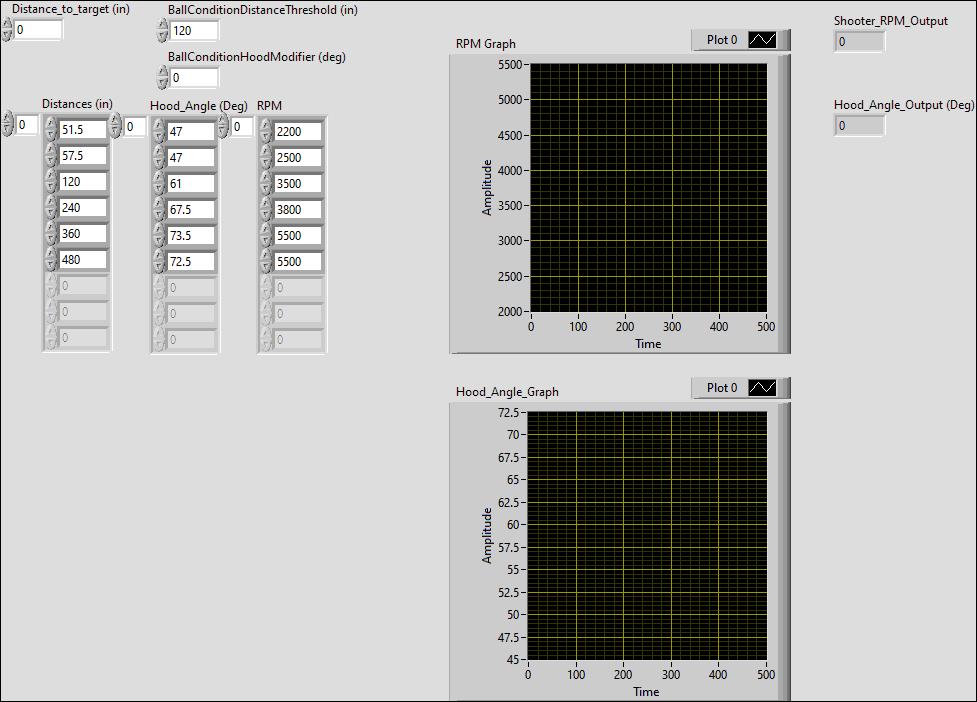Click the Shooter_RPM_Output indicator
977x702 pixels.
859,41
